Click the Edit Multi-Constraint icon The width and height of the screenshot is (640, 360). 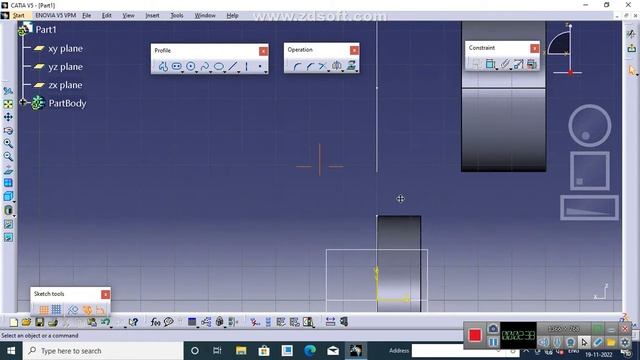[x=531, y=64]
